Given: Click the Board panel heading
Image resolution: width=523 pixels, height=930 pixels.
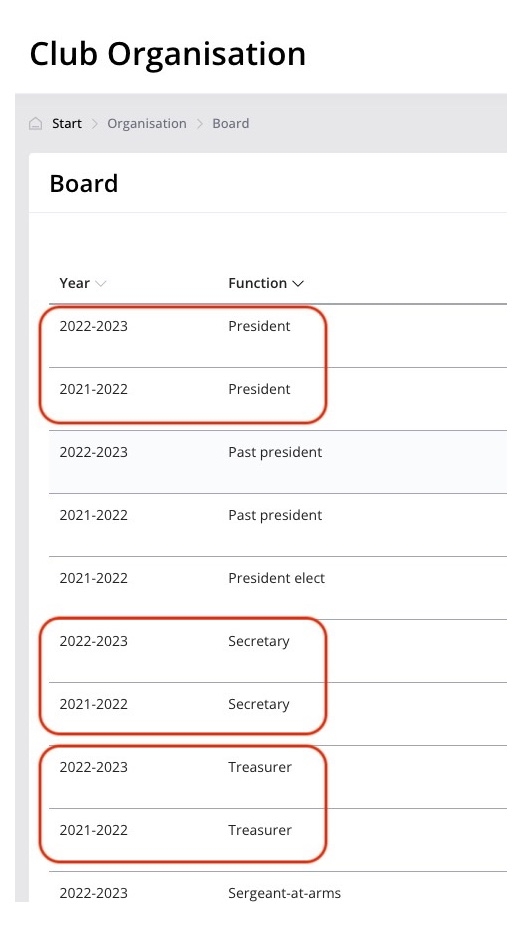Looking at the screenshot, I should coord(84,183).
